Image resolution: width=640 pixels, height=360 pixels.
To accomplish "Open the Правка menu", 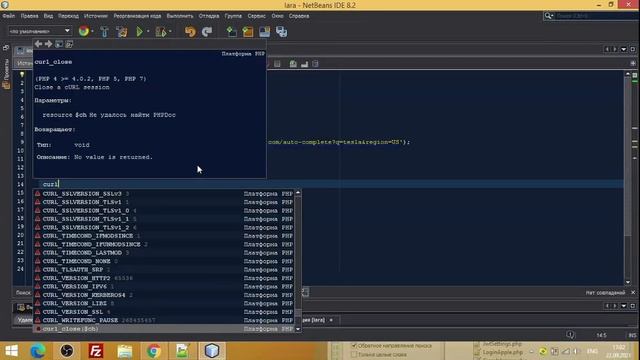I will 29,16.
